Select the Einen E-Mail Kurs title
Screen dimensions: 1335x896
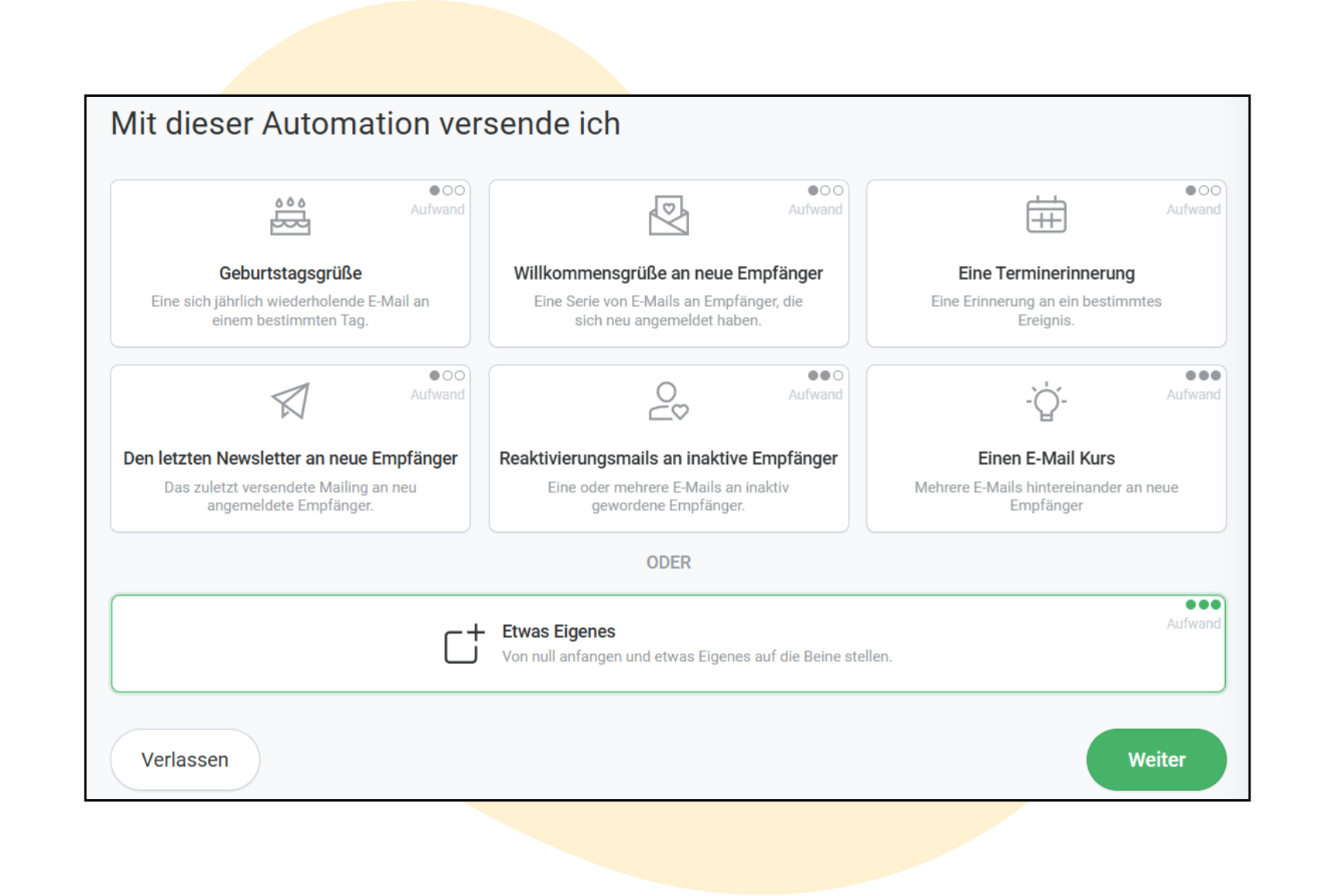(1046, 458)
